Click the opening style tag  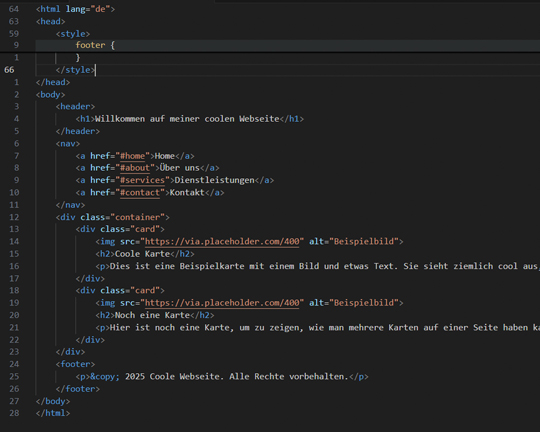(73, 34)
